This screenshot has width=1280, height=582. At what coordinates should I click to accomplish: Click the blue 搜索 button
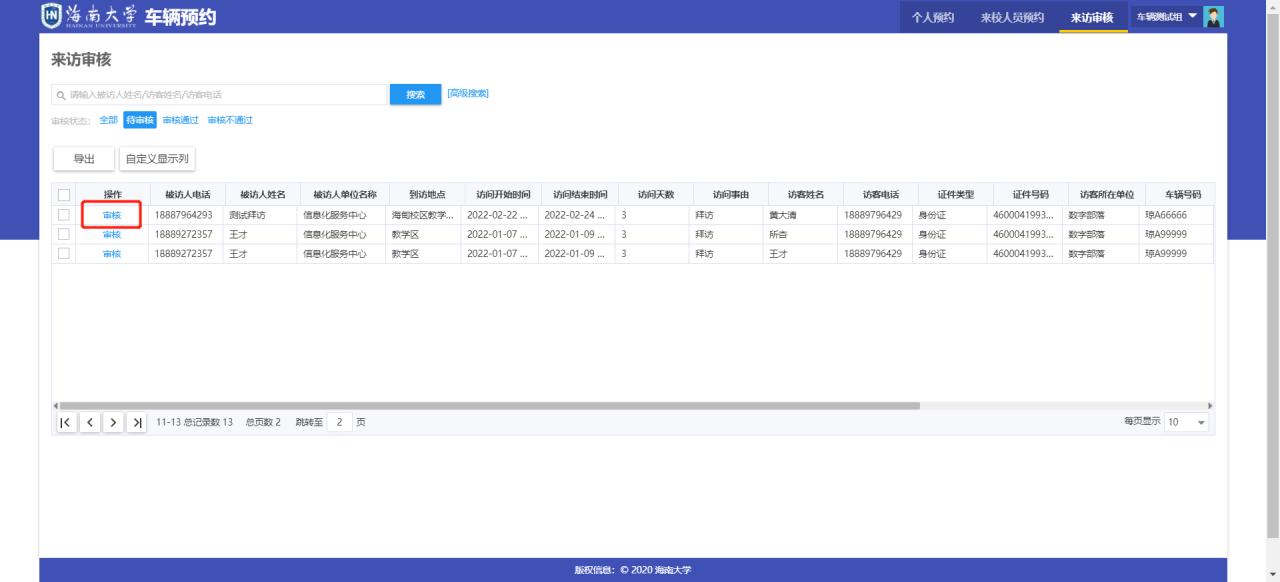[415, 94]
